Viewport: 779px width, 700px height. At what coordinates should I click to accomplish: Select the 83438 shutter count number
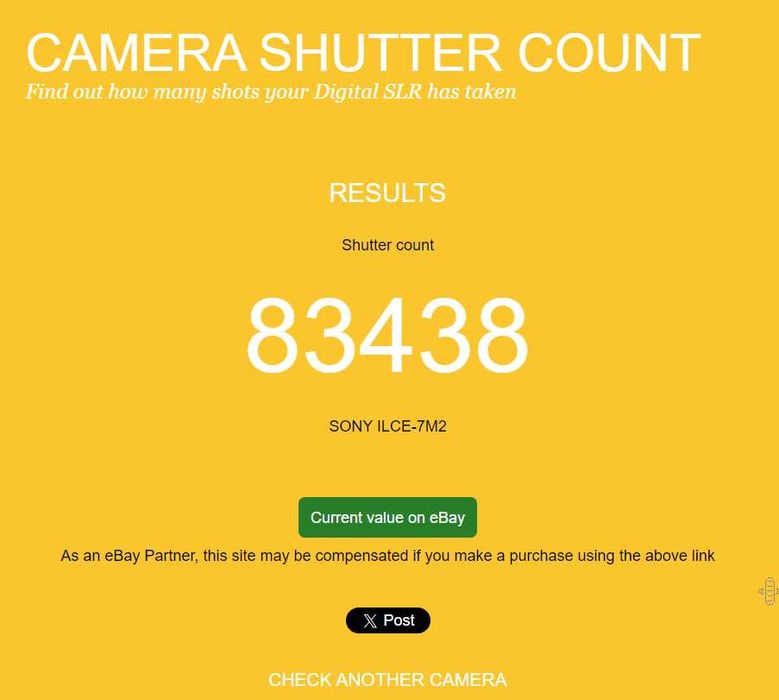point(388,334)
